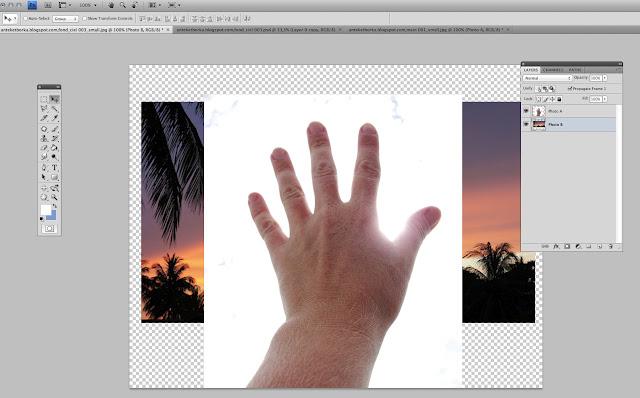Toggle lock all

(x=559, y=99)
